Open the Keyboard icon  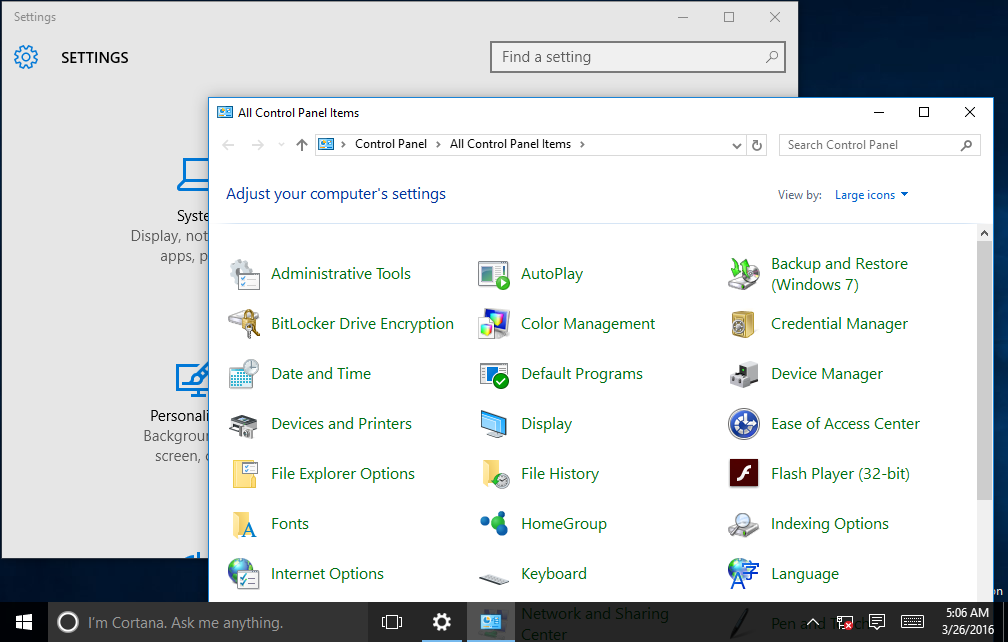point(494,579)
